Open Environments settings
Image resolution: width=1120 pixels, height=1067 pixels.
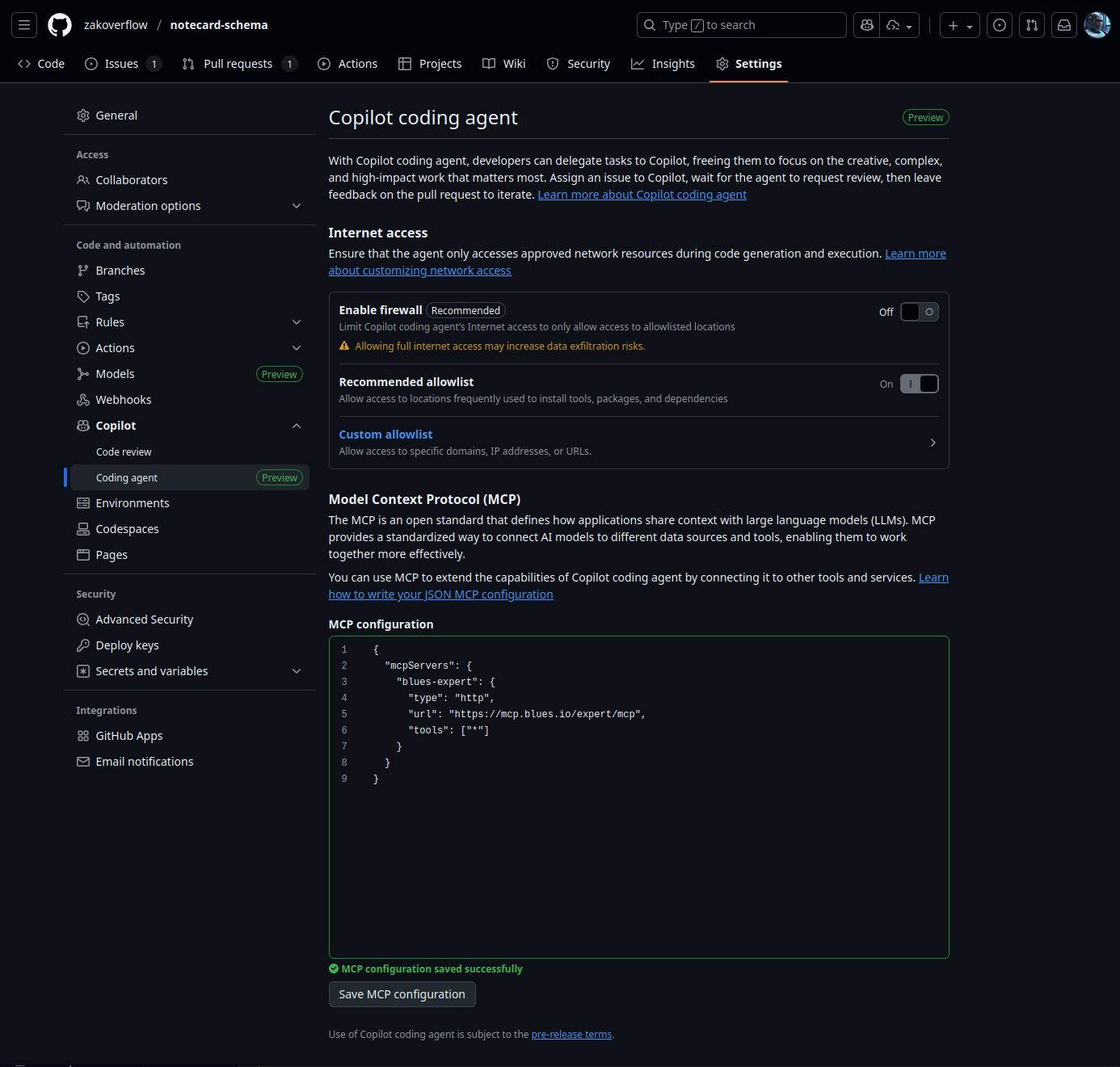pyautogui.click(x=190, y=503)
